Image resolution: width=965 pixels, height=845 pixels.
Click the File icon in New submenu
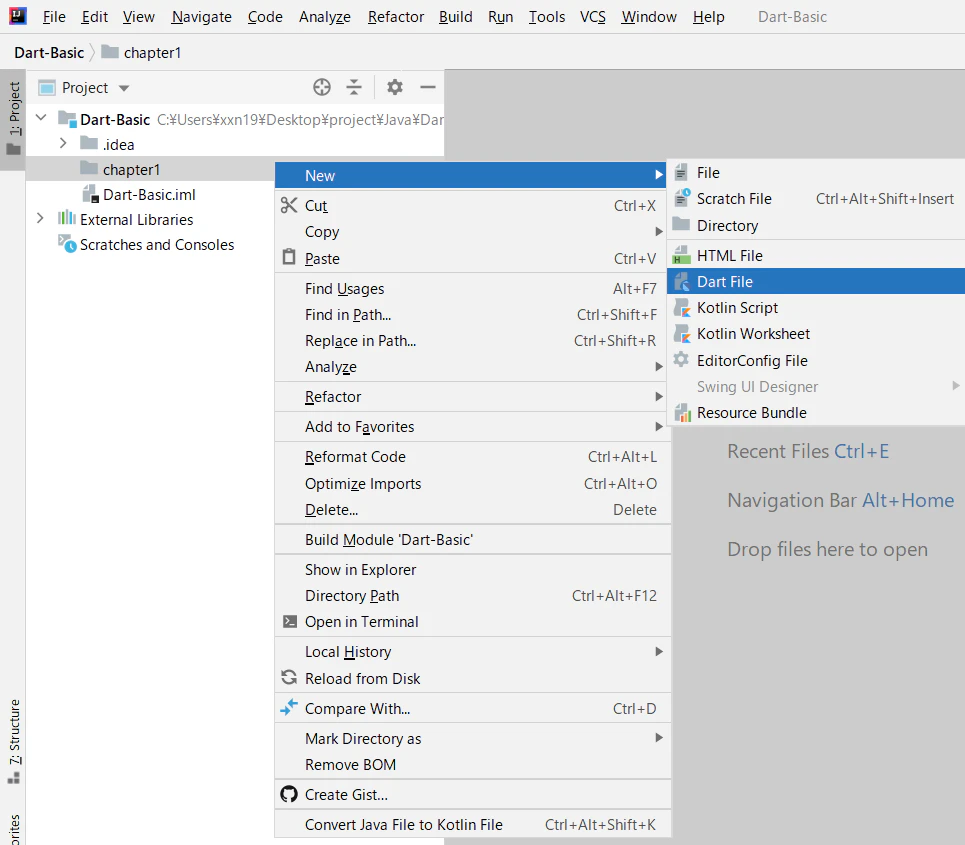pos(681,172)
